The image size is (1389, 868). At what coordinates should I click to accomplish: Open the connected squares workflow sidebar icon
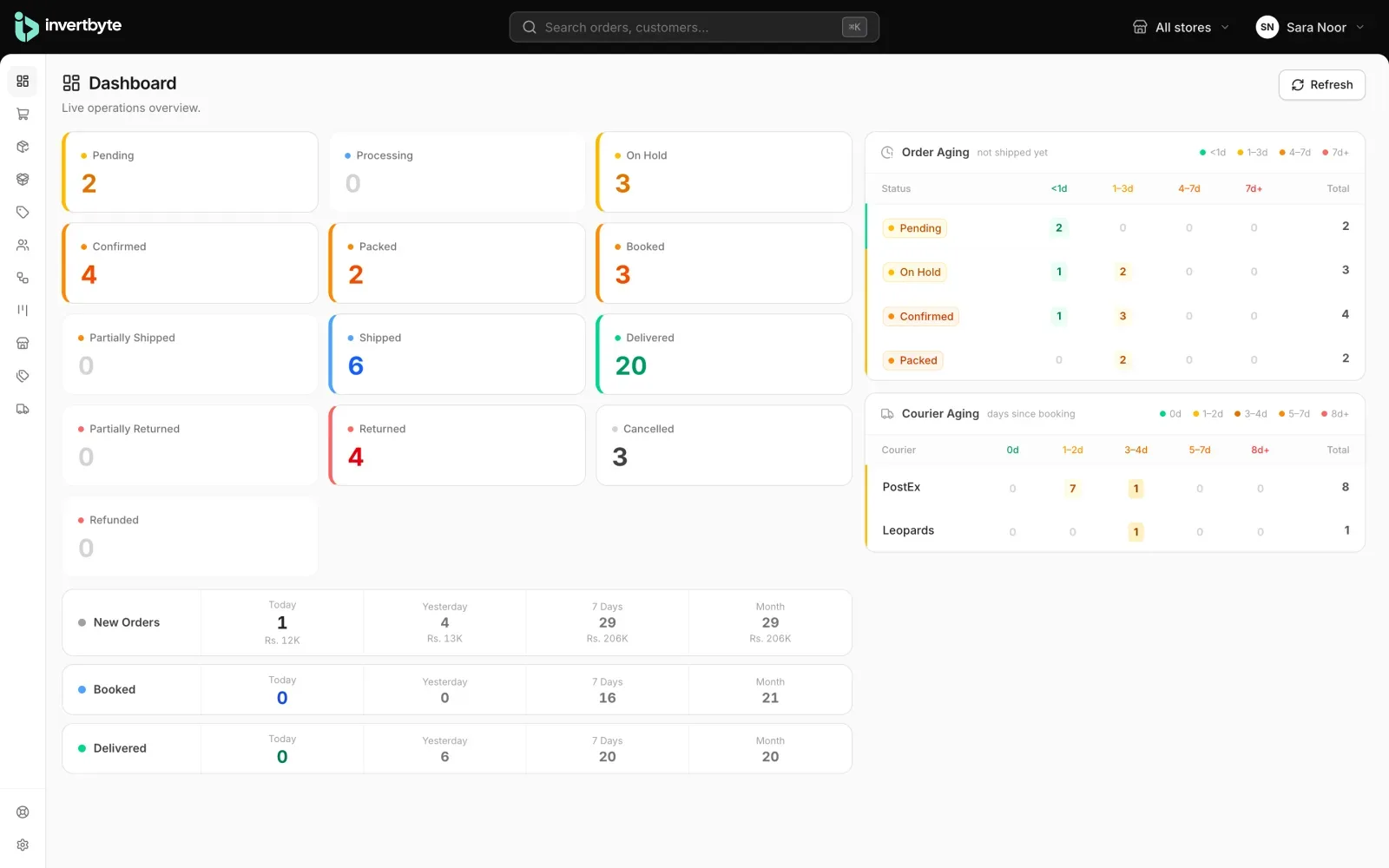tap(23, 278)
